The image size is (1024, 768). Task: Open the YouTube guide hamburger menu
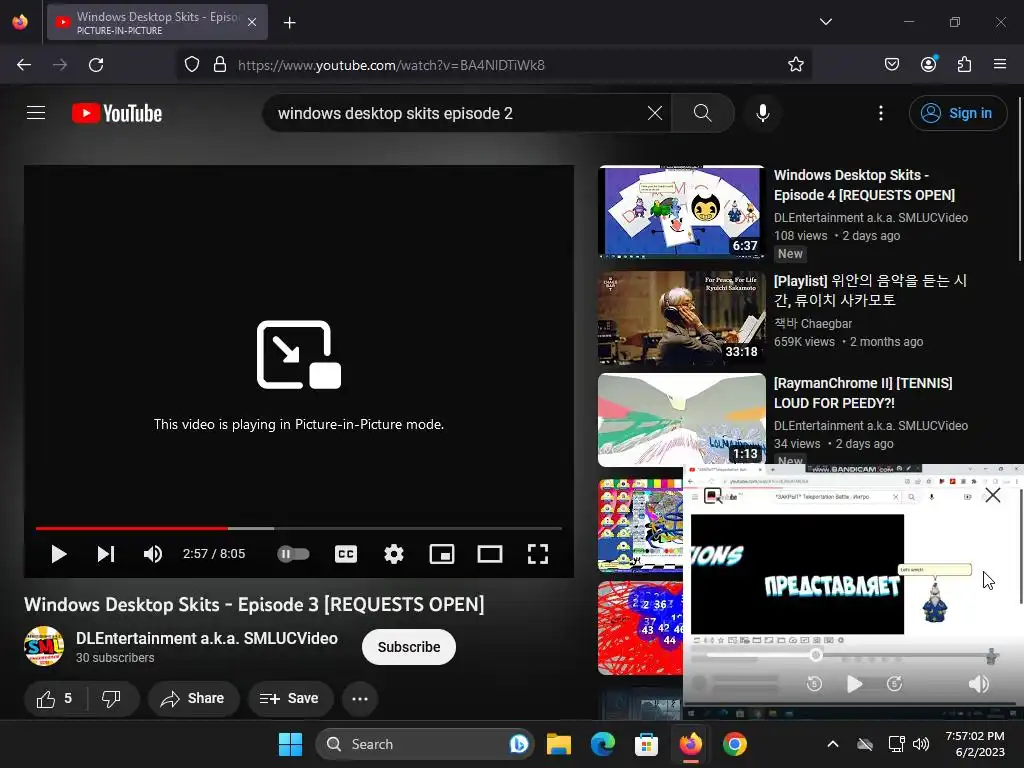pos(36,113)
